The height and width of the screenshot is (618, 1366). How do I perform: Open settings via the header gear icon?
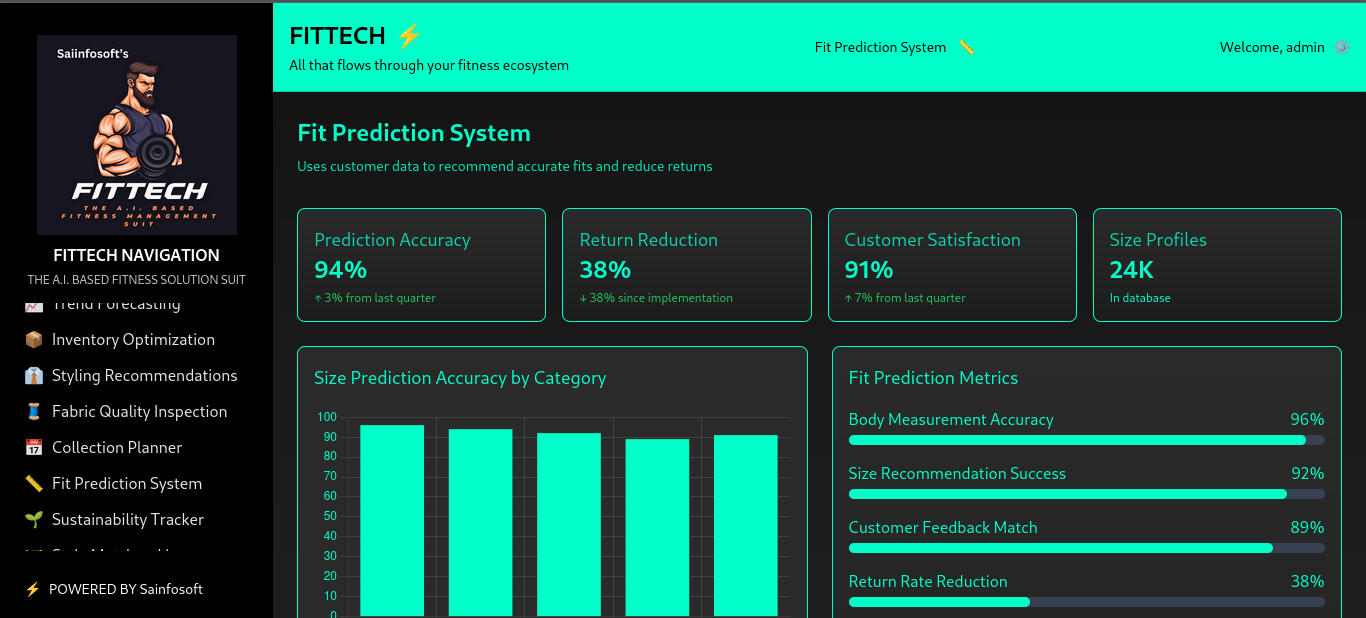pos(1341,47)
